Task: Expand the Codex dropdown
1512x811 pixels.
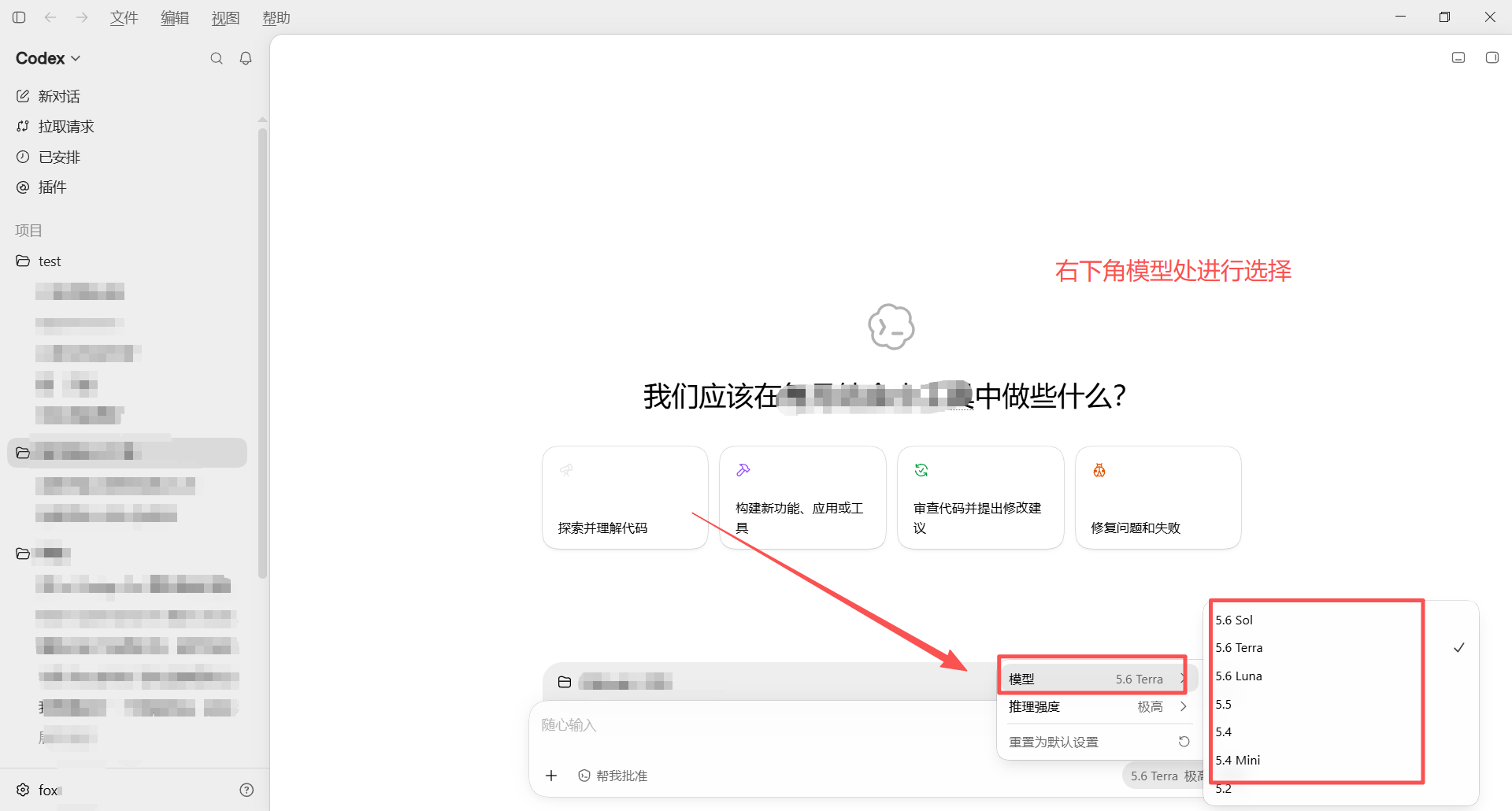Action: (48, 58)
